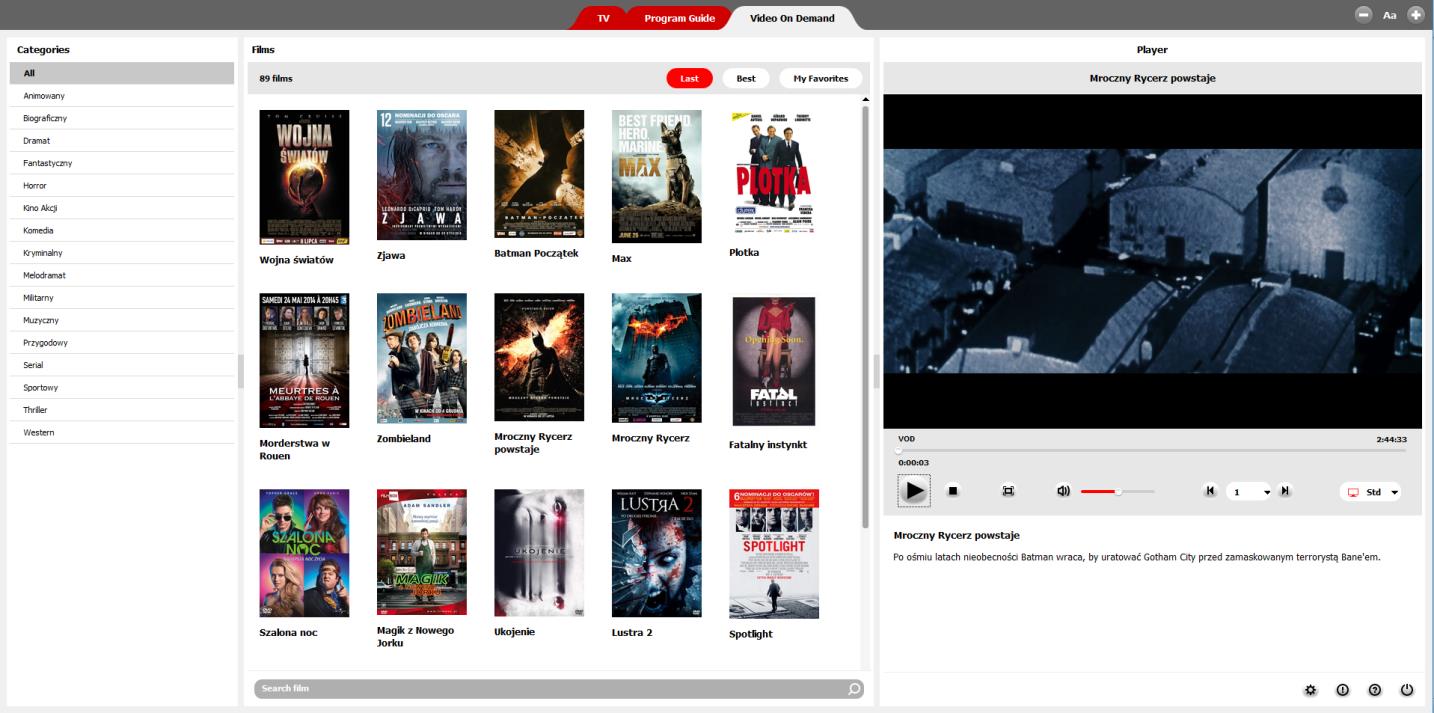
Task: Select the Western category
Action: [122, 433]
